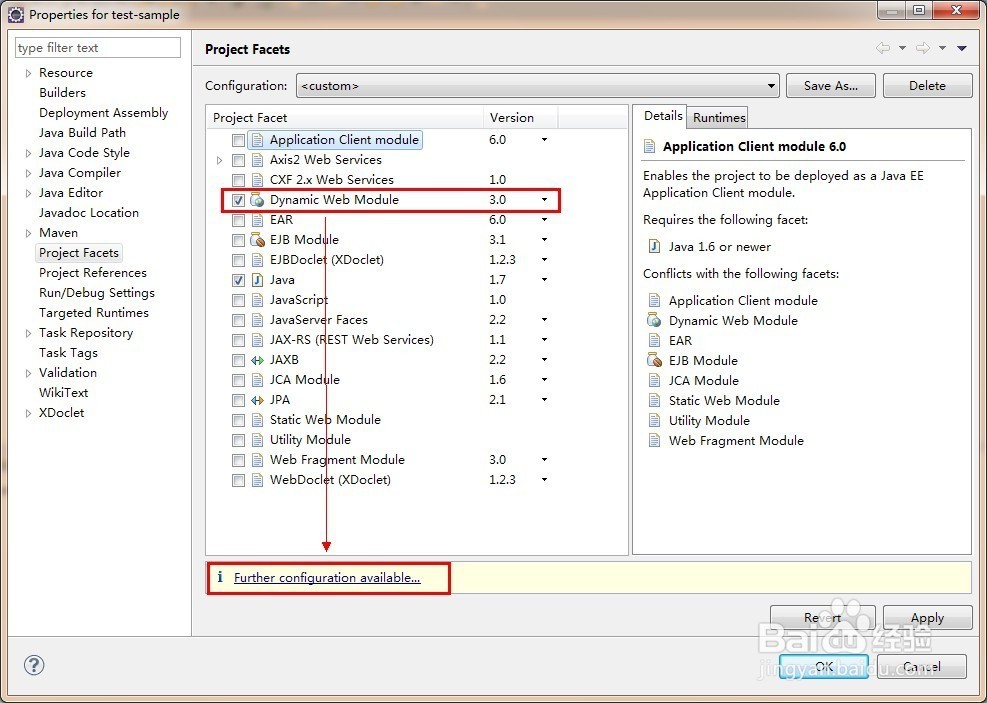Open Deployment Assembly page

103,113
